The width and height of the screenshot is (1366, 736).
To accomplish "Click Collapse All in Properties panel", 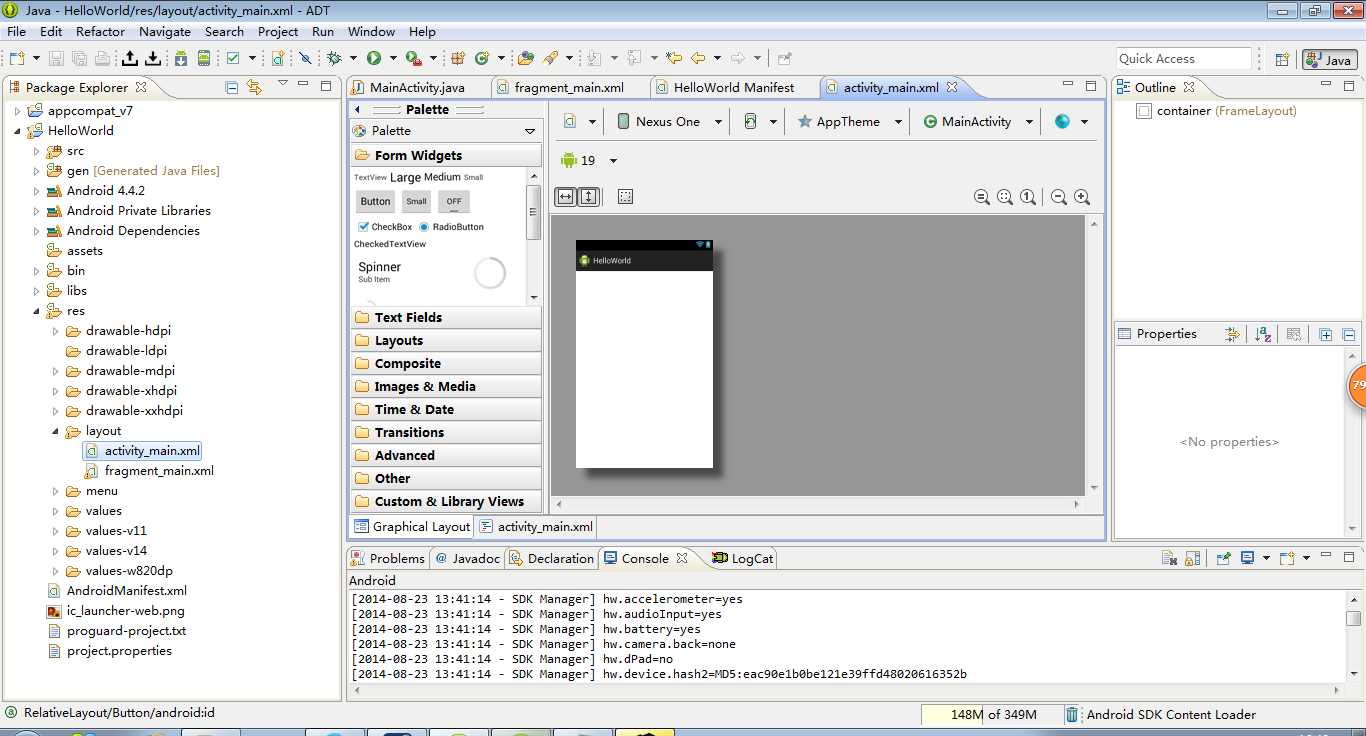I will tap(1348, 334).
